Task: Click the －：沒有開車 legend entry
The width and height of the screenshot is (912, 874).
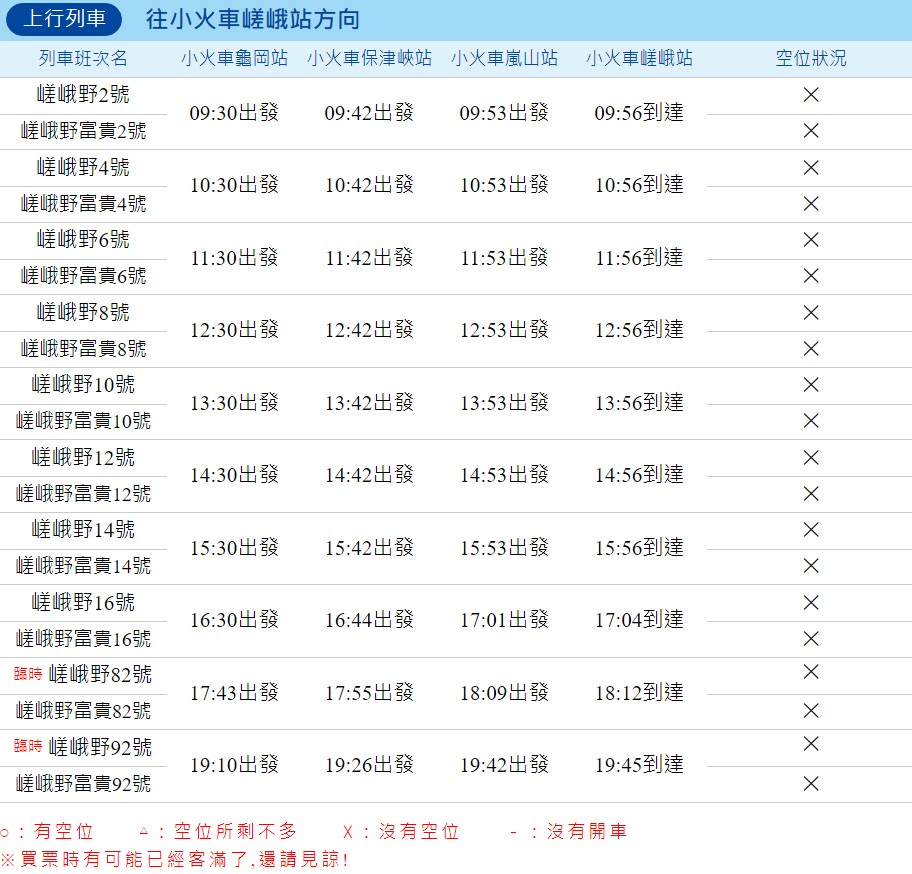Action: click(568, 832)
